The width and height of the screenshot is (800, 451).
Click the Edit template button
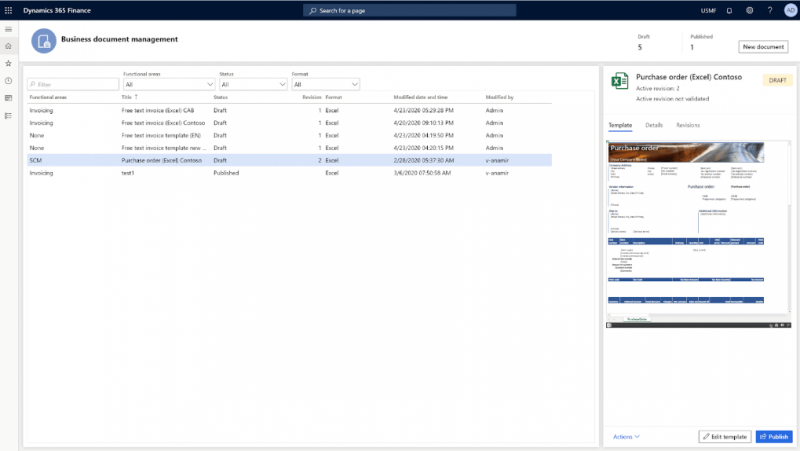724,437
